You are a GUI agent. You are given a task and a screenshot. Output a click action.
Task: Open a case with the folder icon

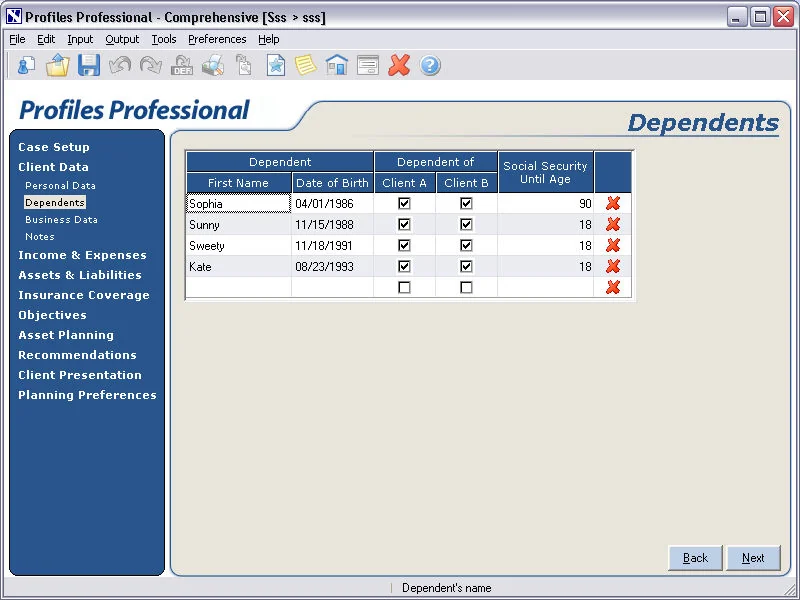(x=57, y=65)
